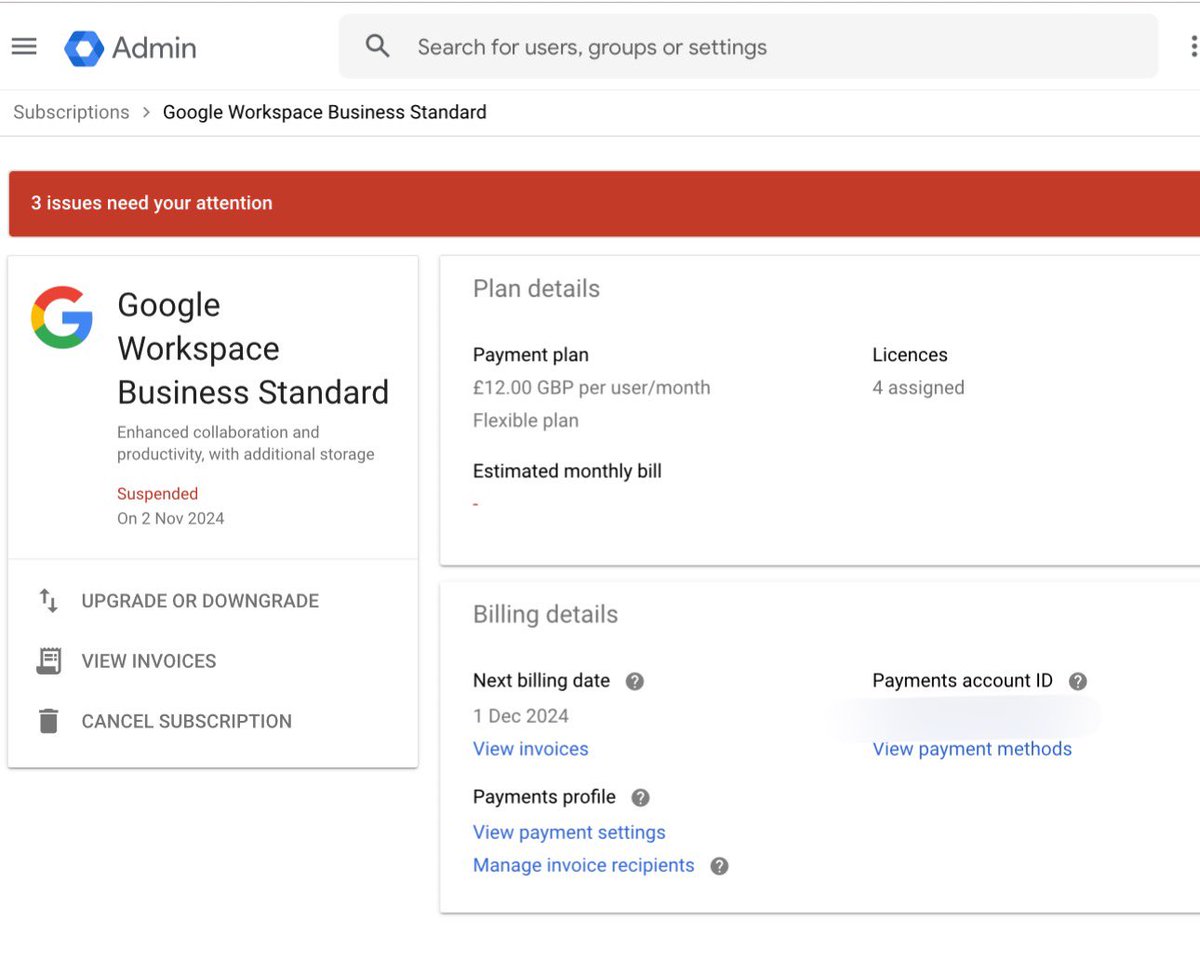The height and width of the screenshot is (960, 1200).
Task: Open View payment methods link
Action: [972, 749]
